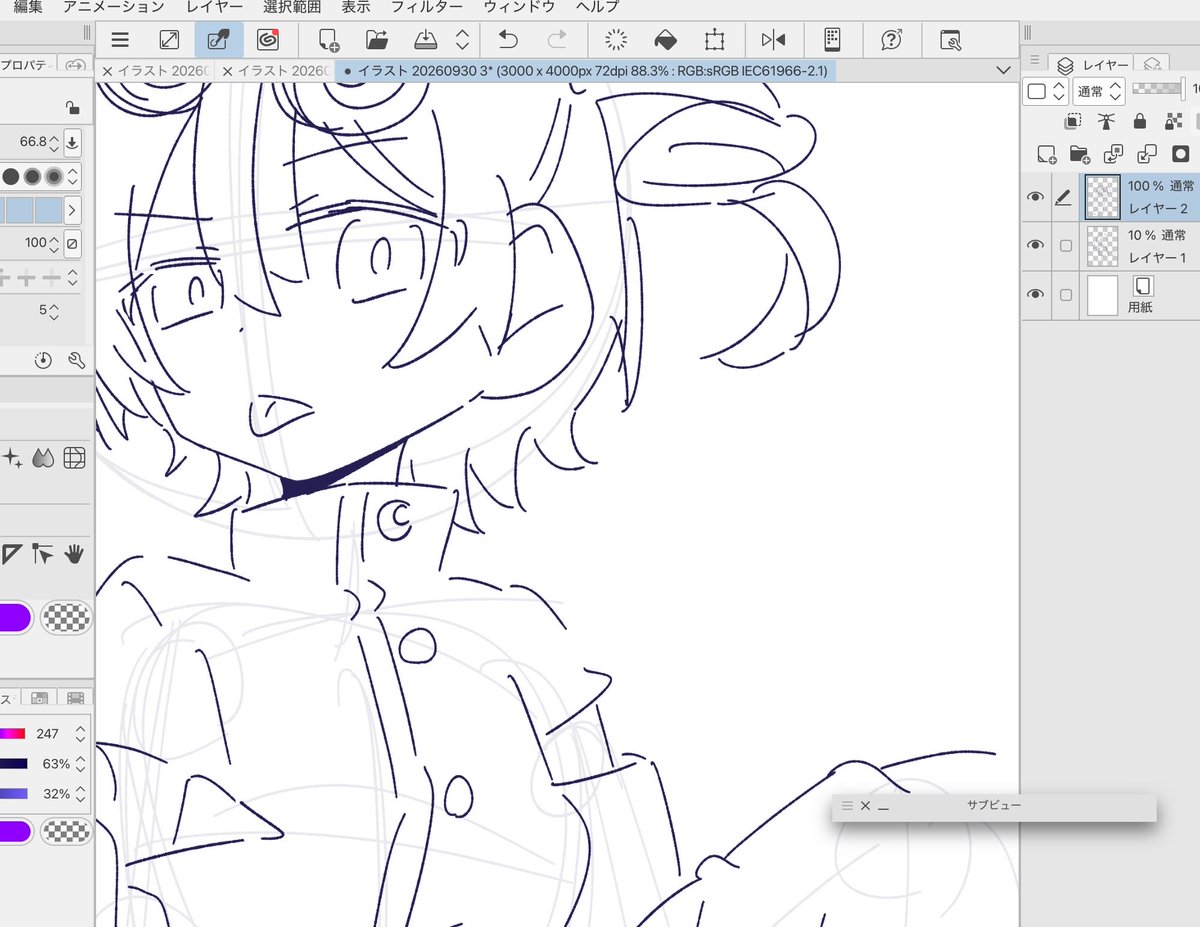
Task: Save document with the download-tray icon
Action: pos(426,40)
